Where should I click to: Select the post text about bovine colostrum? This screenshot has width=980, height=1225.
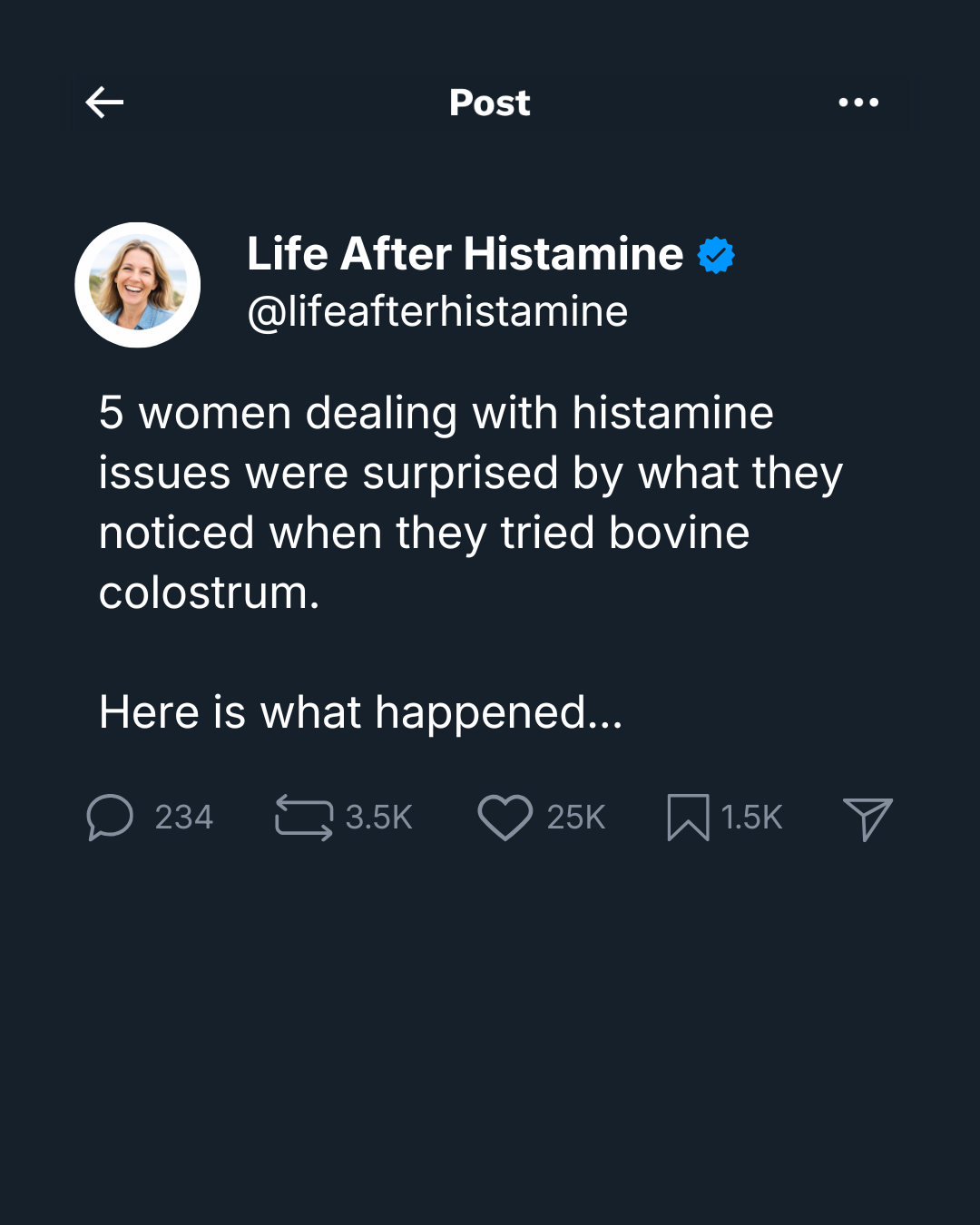tap(471, 503)
